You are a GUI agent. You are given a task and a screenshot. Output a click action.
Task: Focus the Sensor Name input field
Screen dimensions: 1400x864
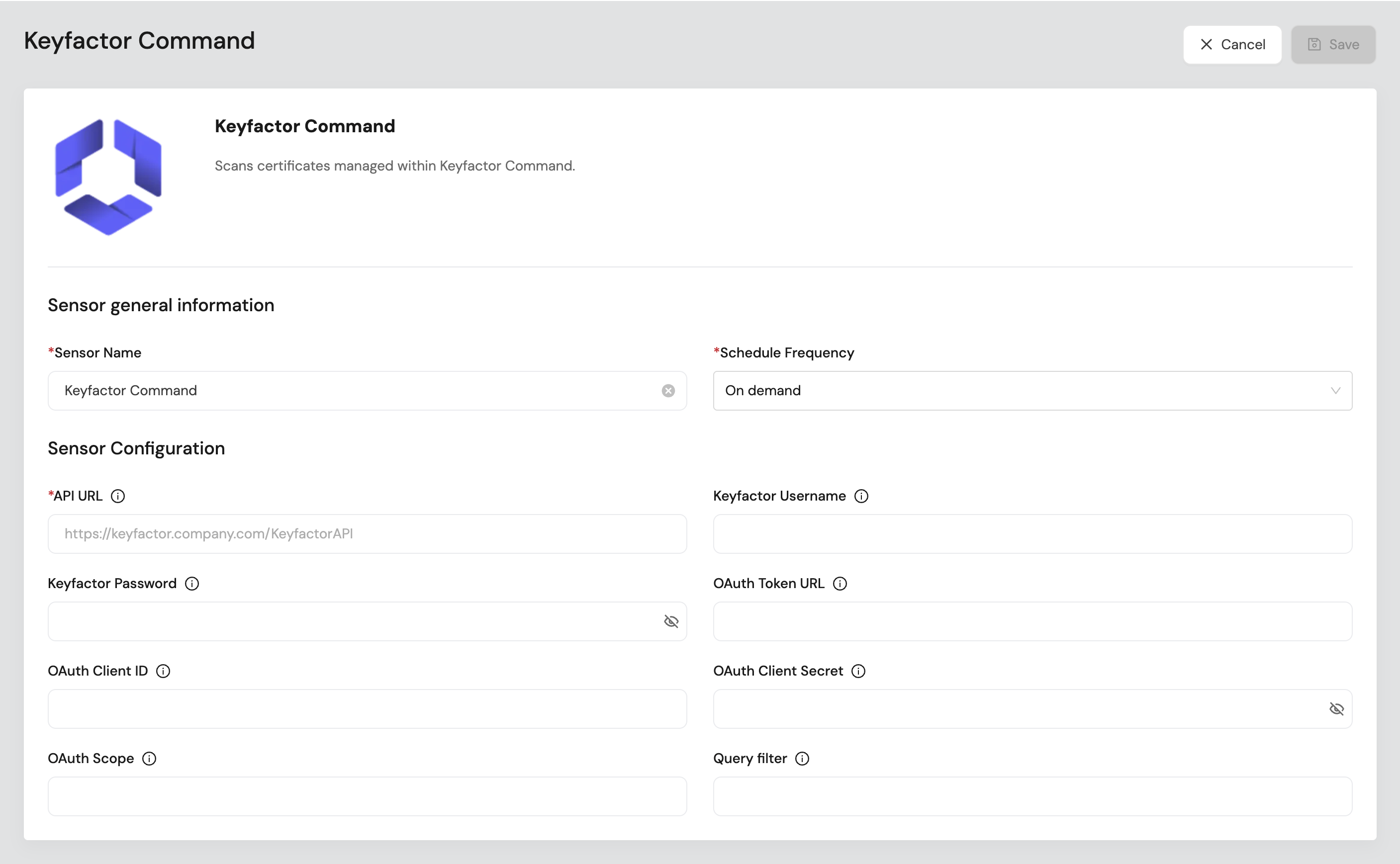click(x=367, y=391)
